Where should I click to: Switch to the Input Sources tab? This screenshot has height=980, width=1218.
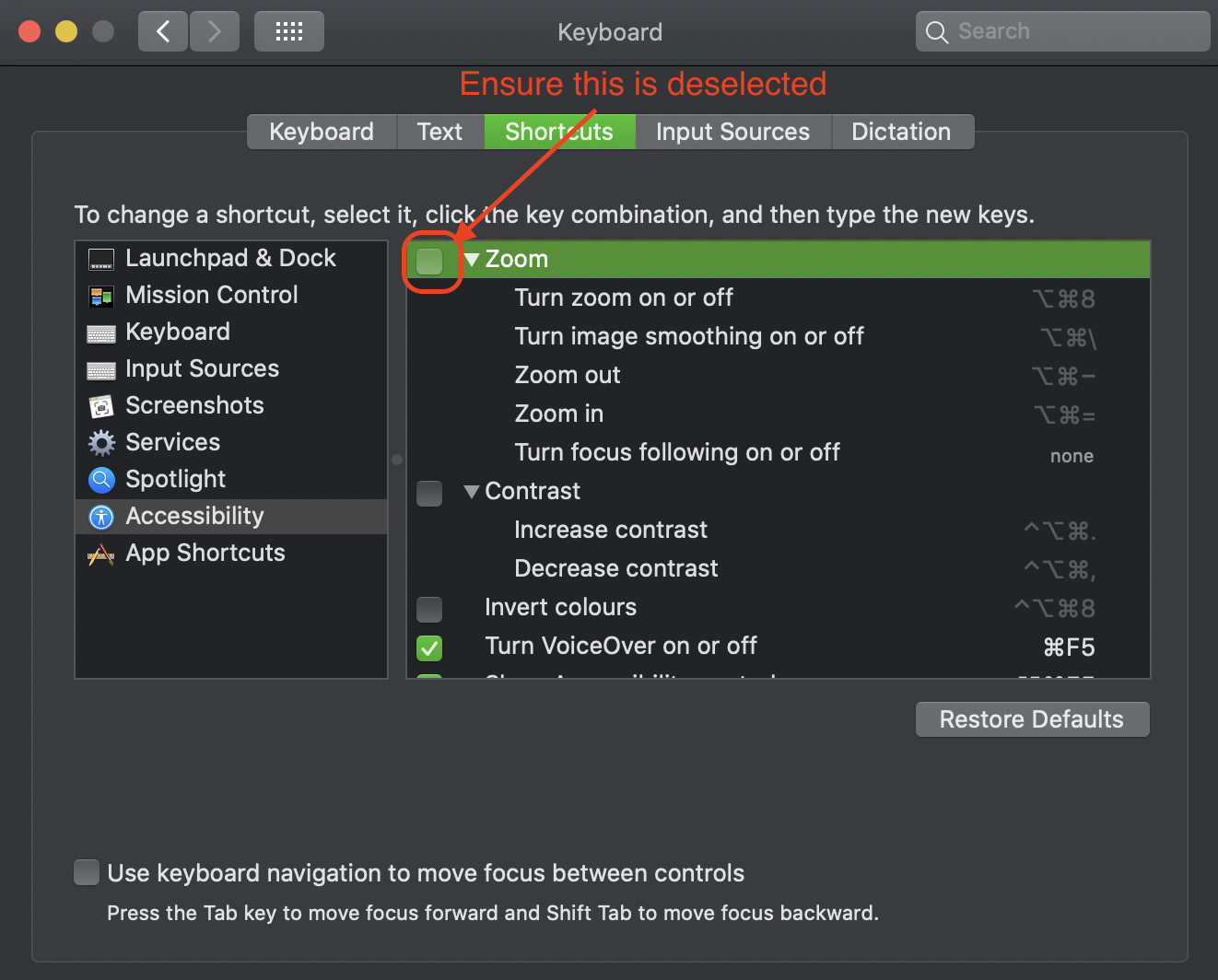pos(733,132)
